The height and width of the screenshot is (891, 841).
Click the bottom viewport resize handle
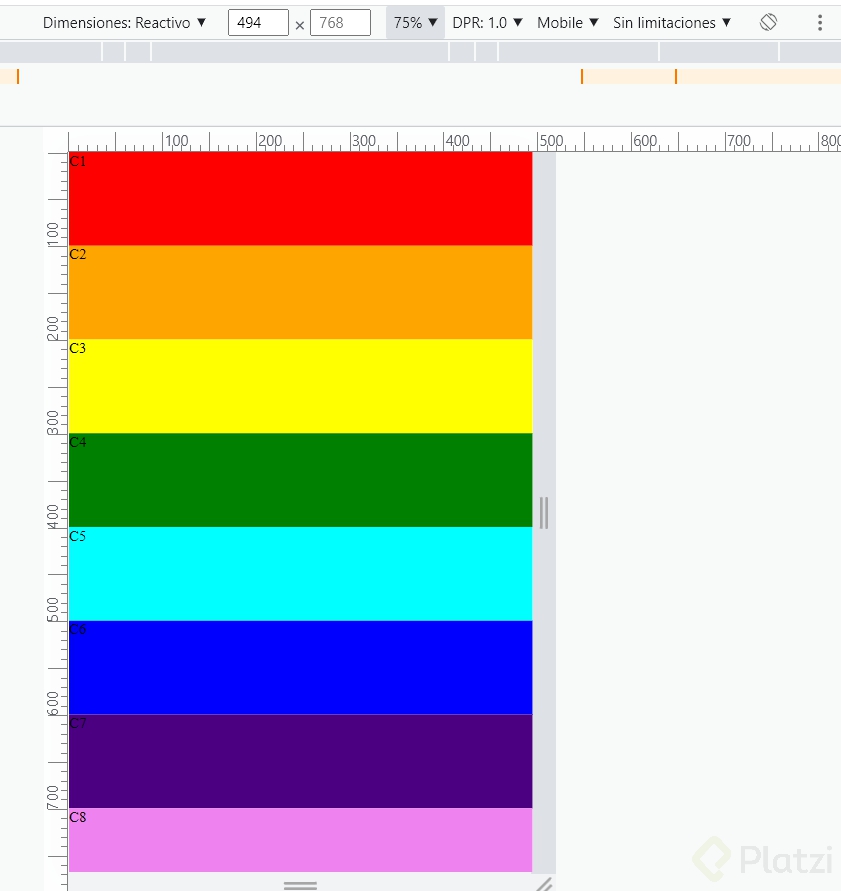[x=300, y=885]
